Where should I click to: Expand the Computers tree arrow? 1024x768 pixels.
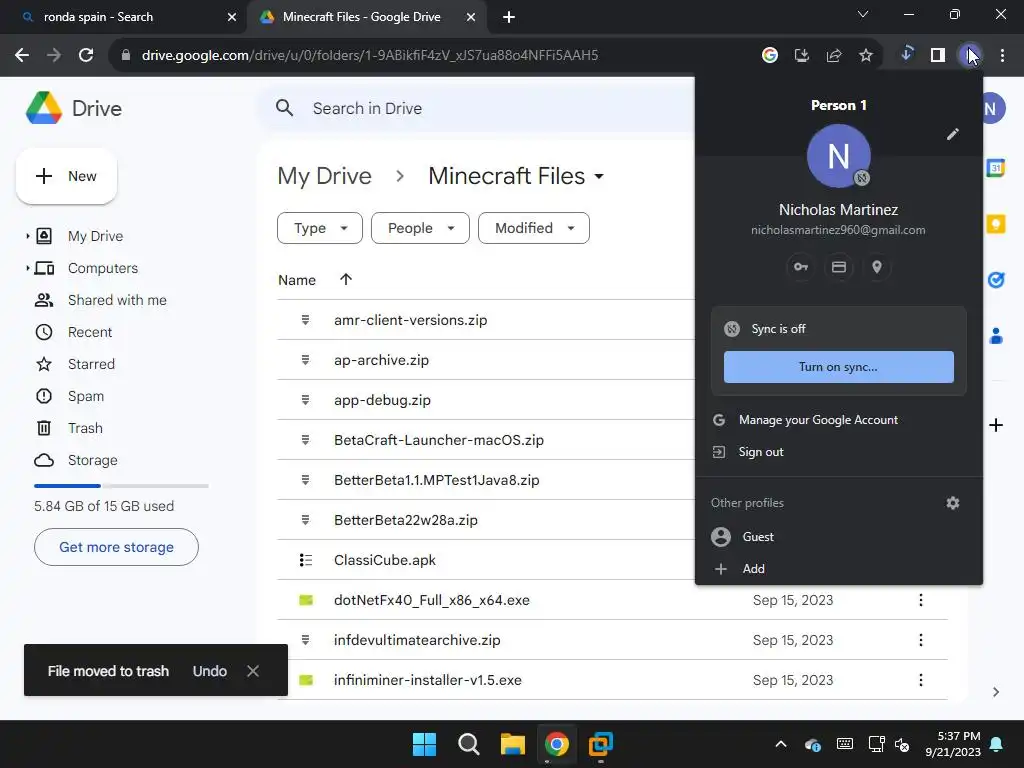(x=27, y=268)
